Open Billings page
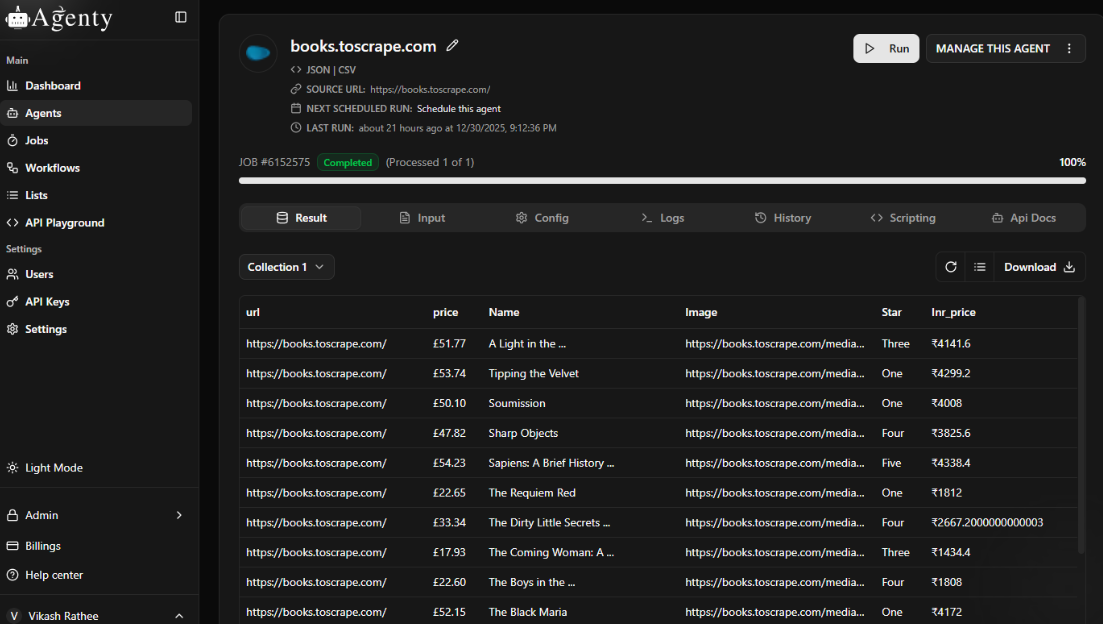 click(x=42, y=546)
